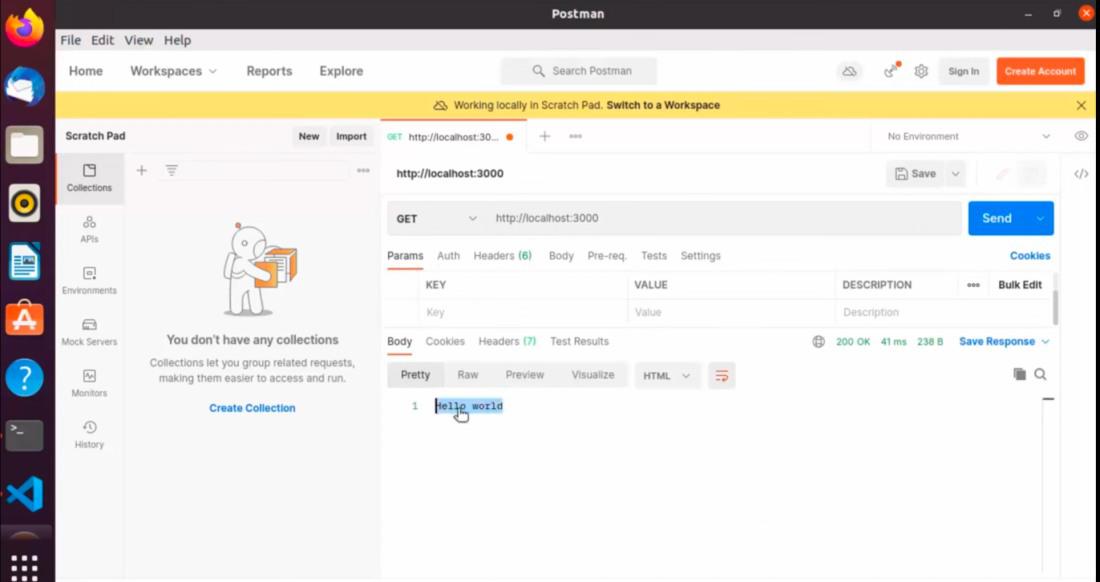1100x582 pixels.
Task: Launch Visual Studio Code from the dock
Action: point(25,494)
